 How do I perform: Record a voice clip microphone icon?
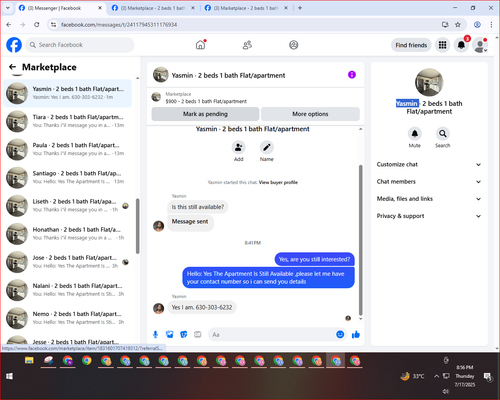point(155,334)
